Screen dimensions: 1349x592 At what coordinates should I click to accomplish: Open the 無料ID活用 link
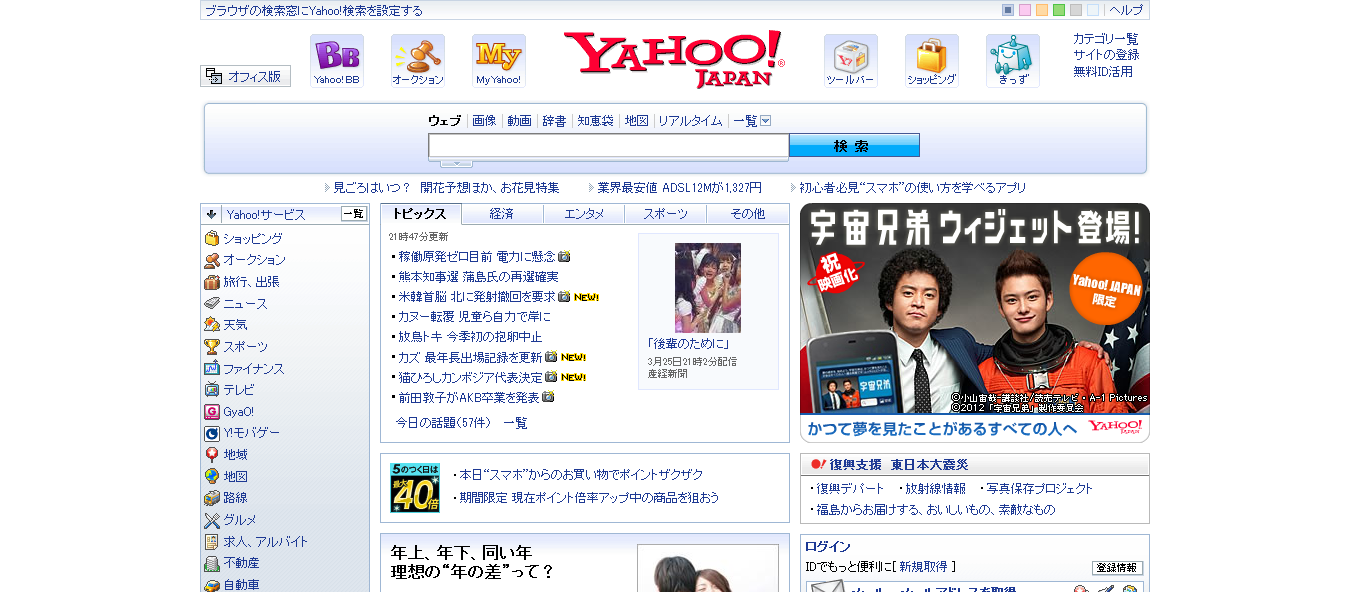1103,72
